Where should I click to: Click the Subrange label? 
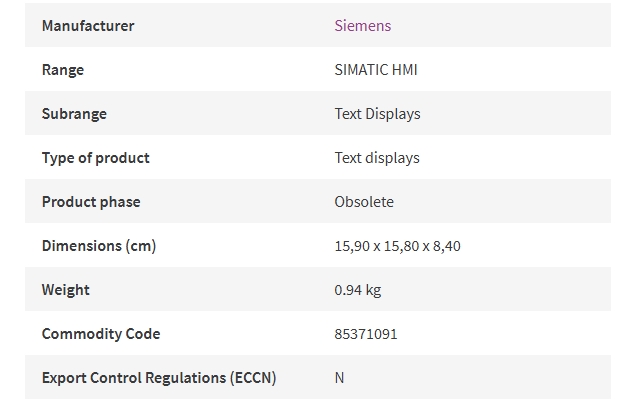tap(74, 114)
